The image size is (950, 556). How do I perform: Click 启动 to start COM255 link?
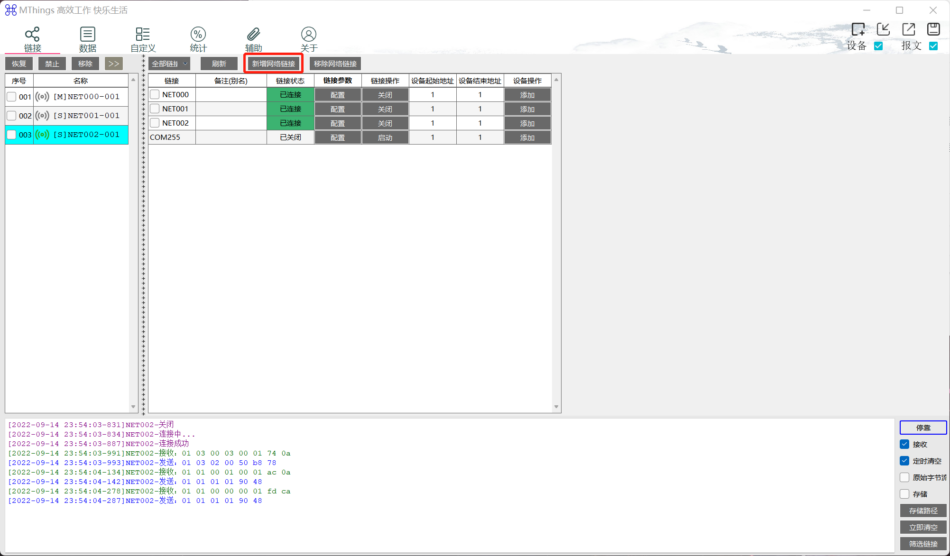coord(385,137)
